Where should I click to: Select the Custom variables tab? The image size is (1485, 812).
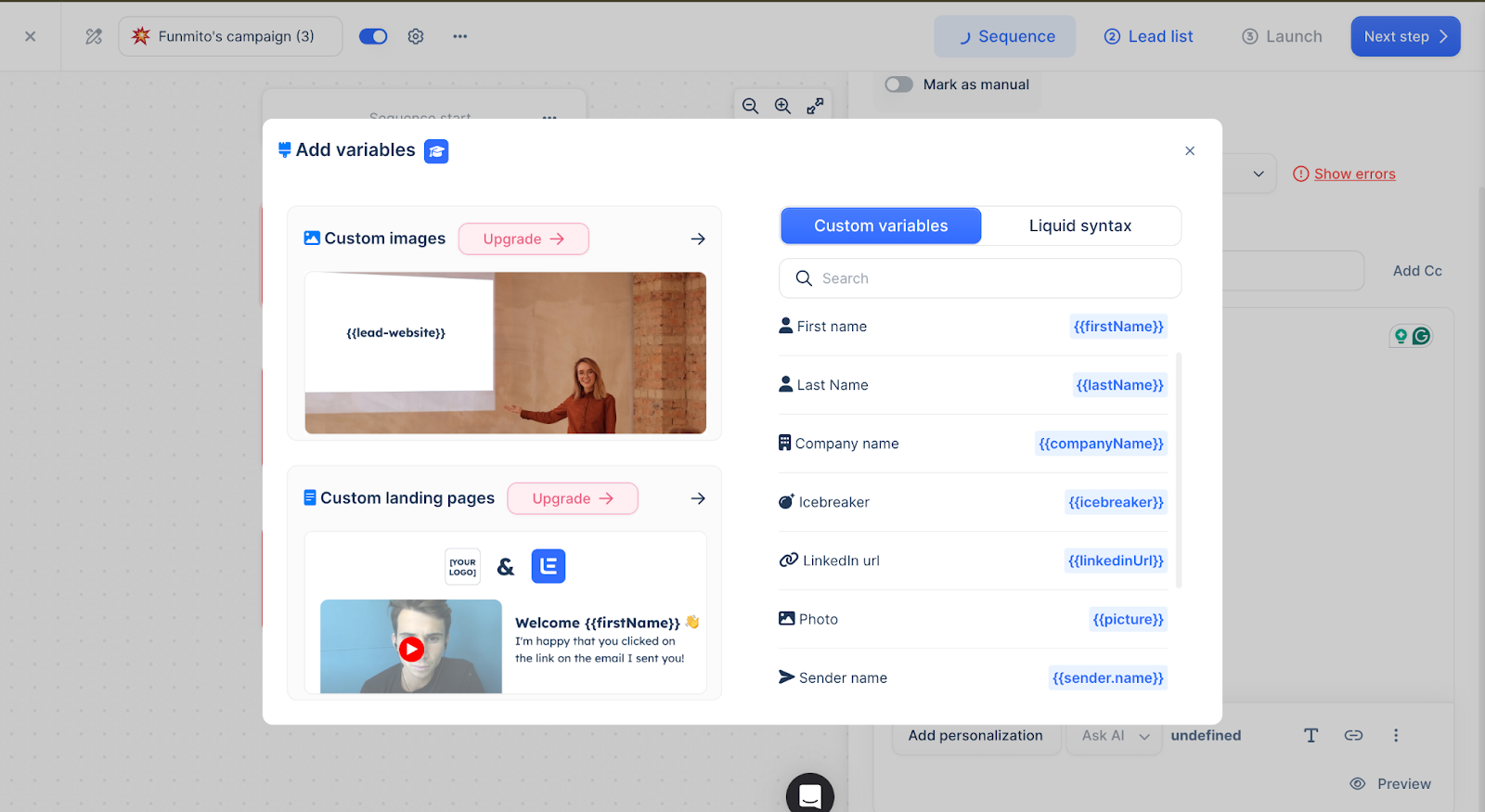click(881, 226)
